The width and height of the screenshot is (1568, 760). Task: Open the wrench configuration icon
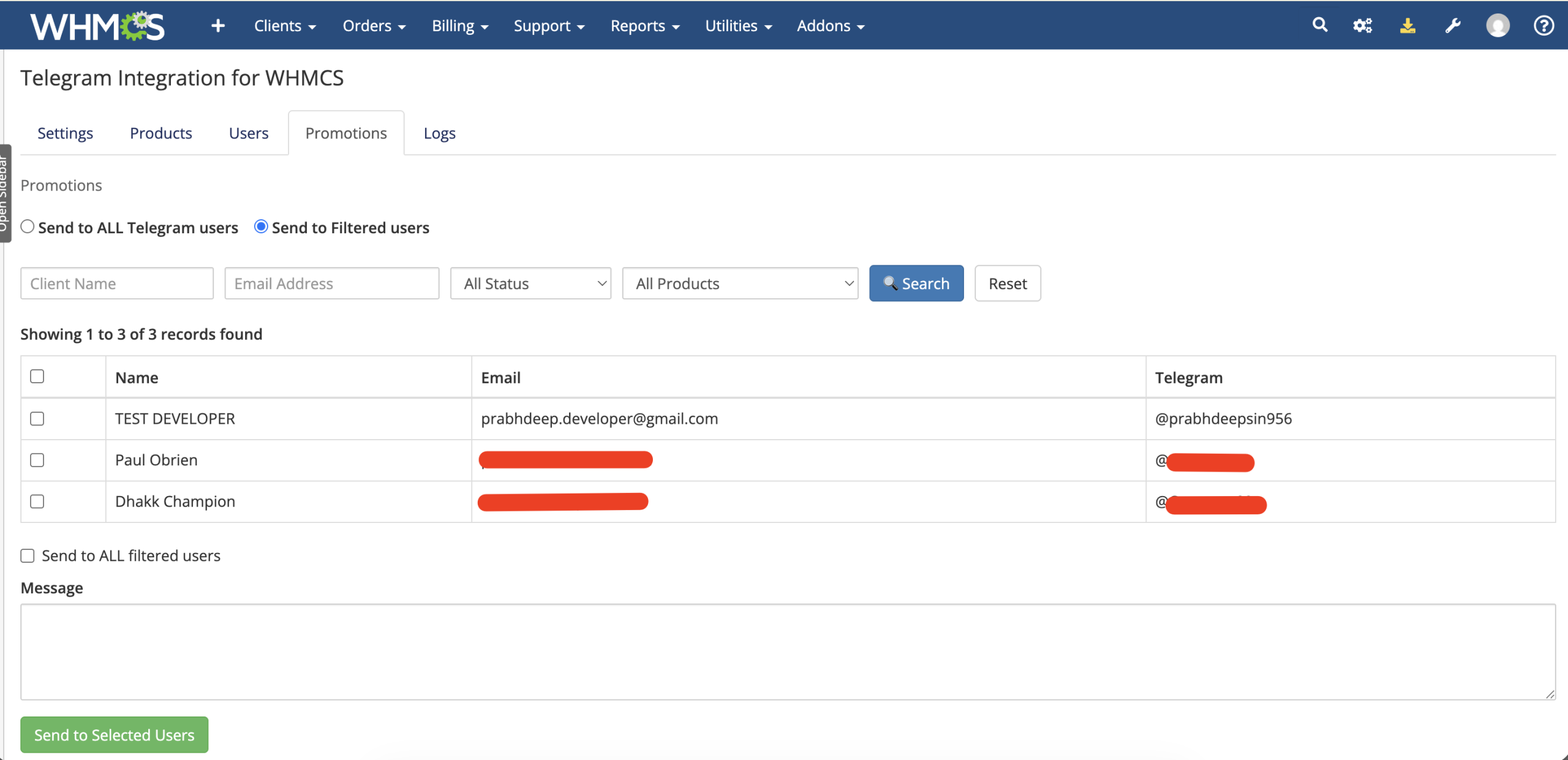coord(1453,26)
